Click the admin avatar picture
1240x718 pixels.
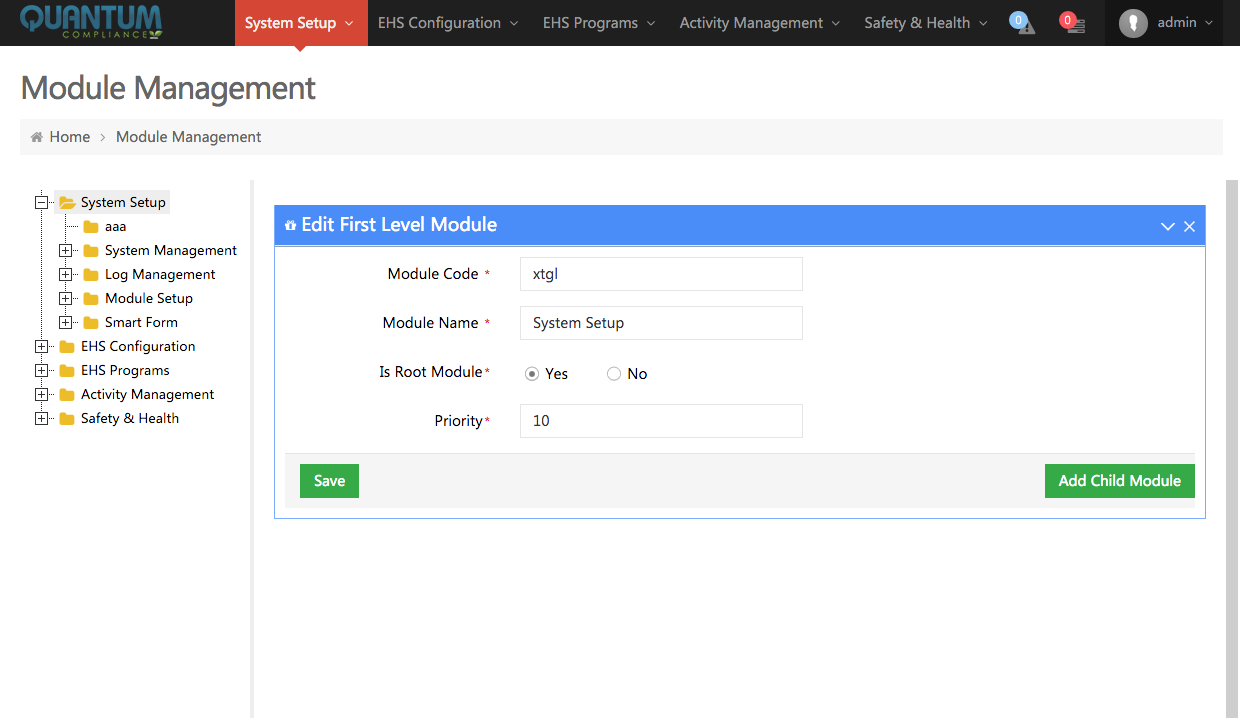pos(1133,23)
